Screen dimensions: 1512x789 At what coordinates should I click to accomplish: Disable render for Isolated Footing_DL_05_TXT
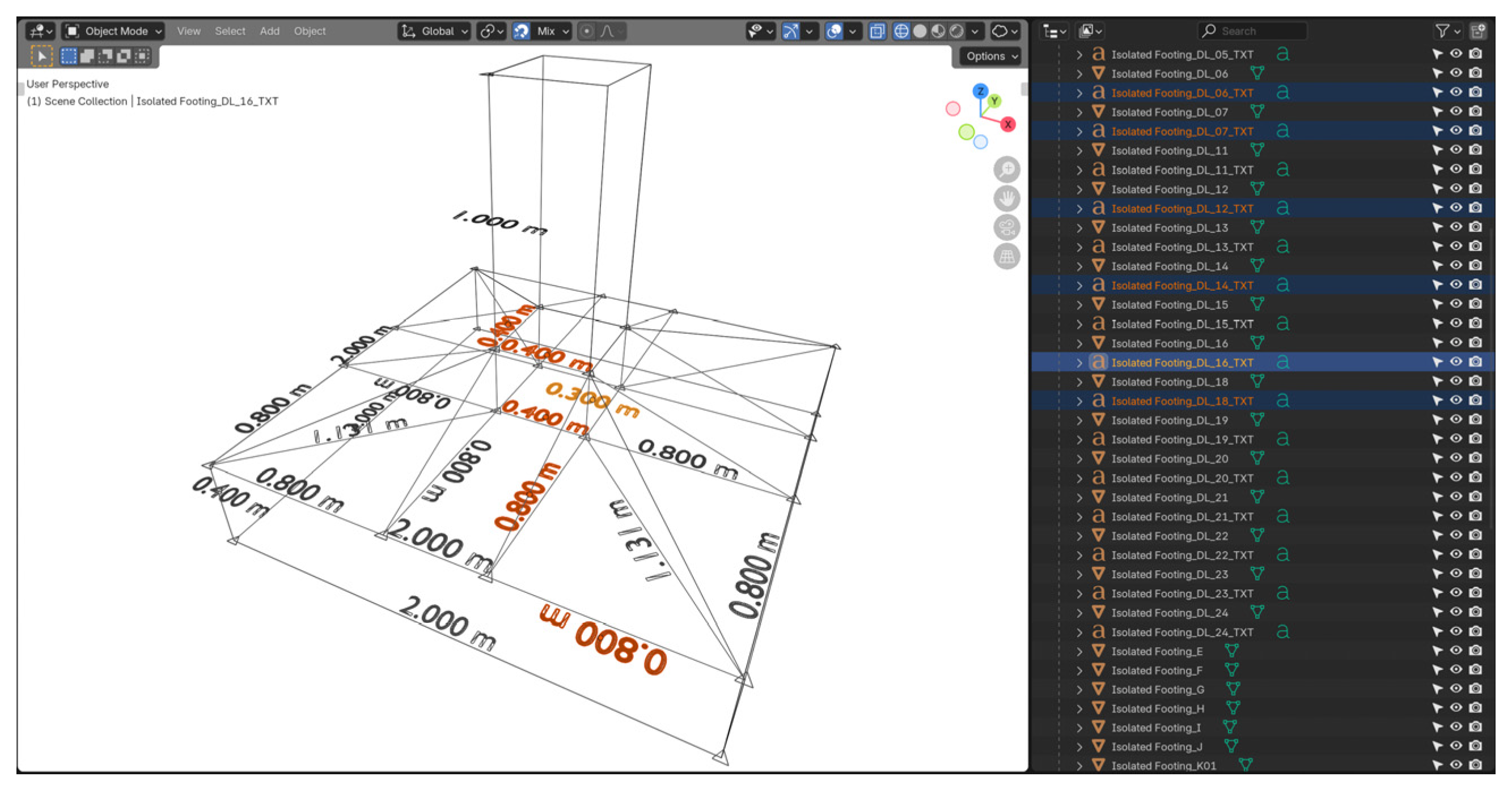(1475, 54)
